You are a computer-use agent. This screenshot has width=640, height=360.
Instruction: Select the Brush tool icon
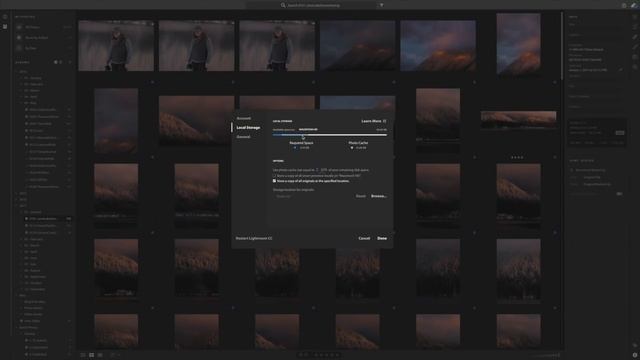(x=635, y=47)
